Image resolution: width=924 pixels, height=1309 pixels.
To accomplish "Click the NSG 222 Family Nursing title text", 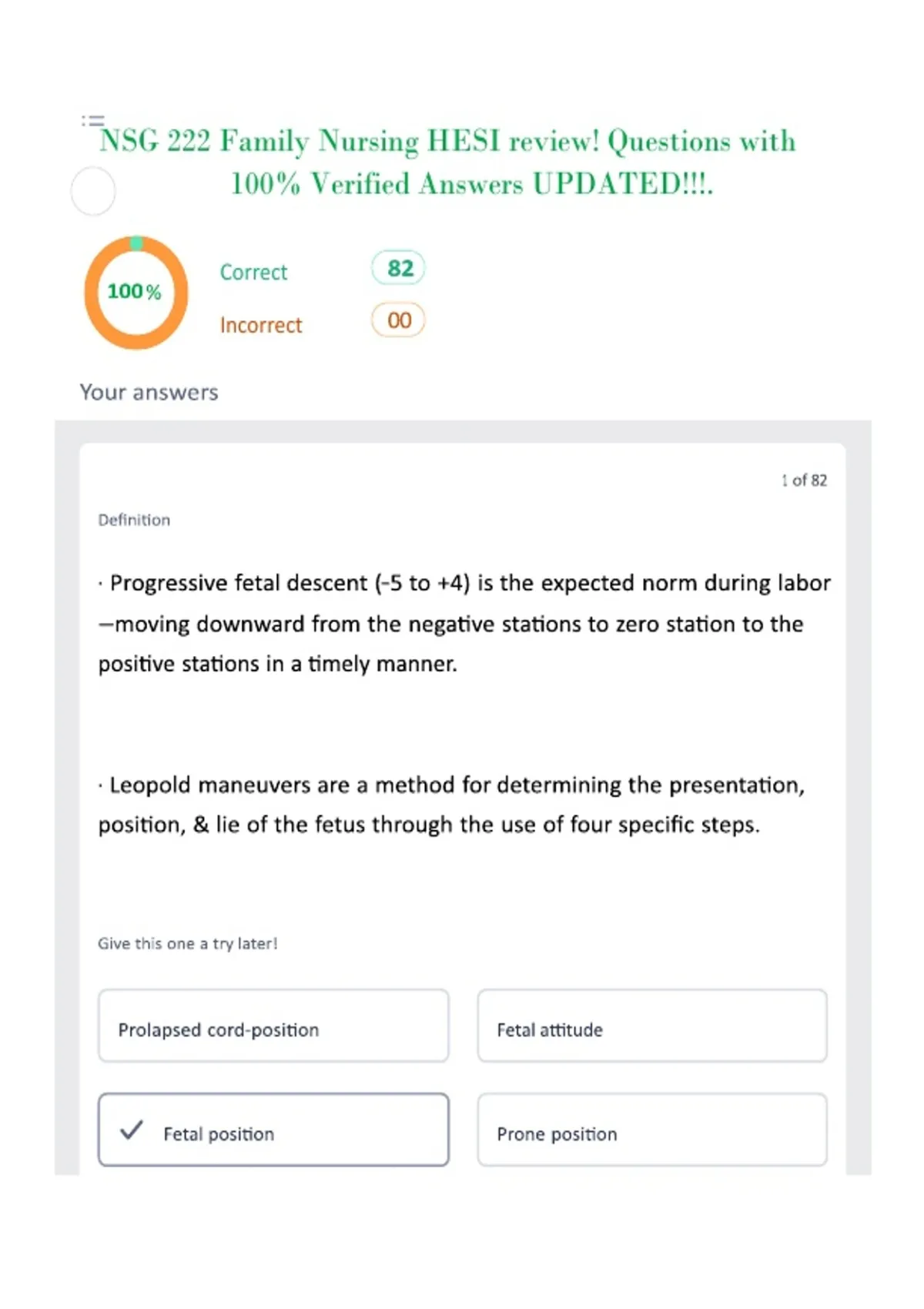I will [448, 162].
